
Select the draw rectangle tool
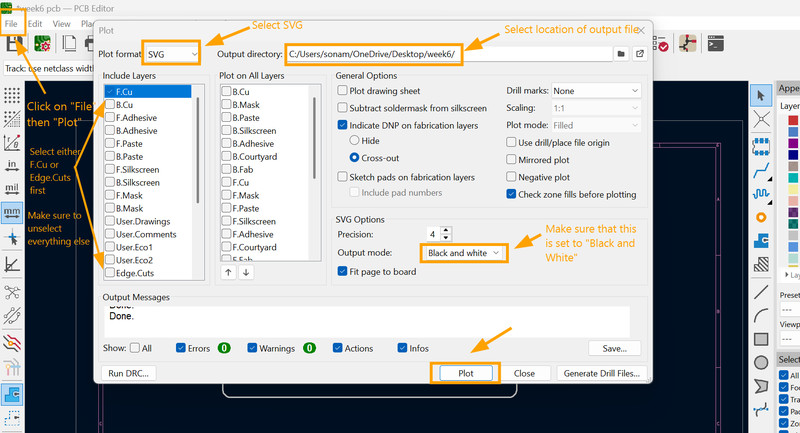761,339
